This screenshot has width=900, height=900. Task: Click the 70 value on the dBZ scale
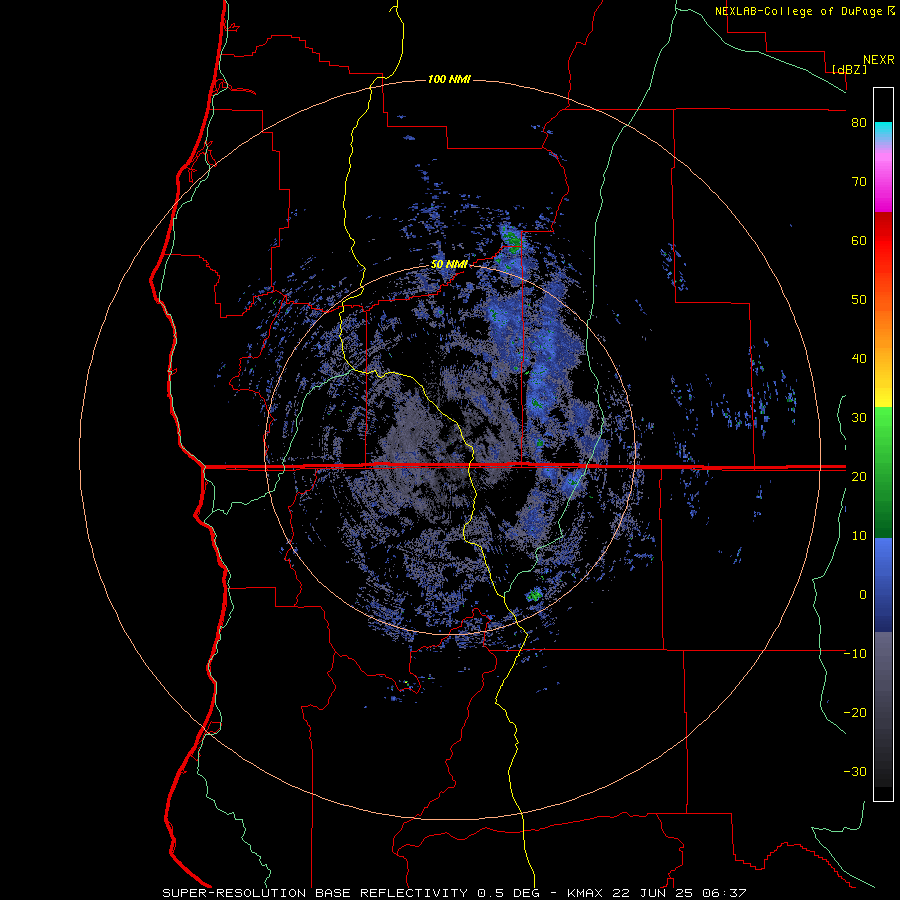(859, 182)
